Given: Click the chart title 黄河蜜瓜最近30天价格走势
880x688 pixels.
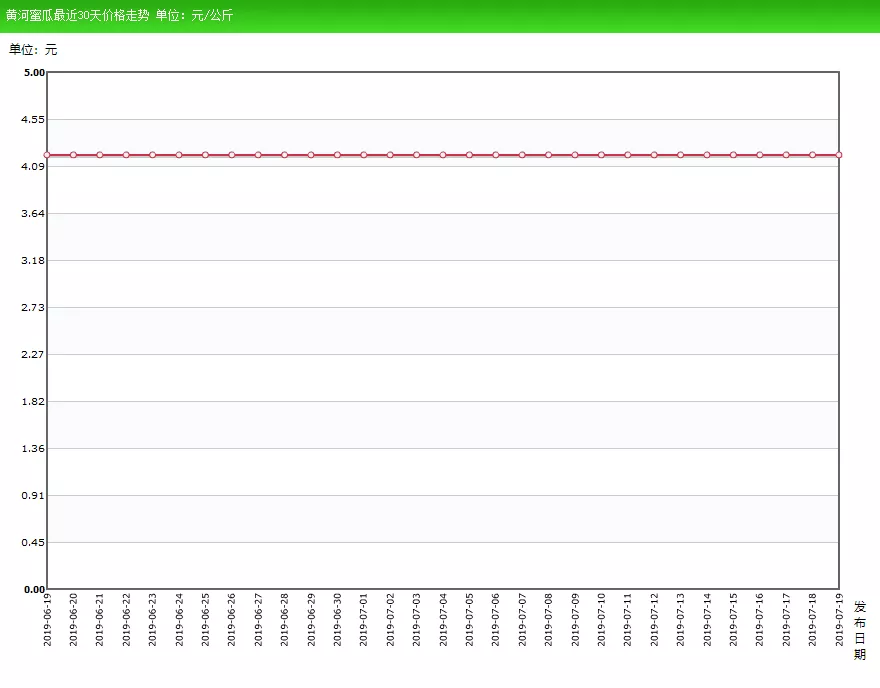Looking at the screenshot, I should (x=78, y=16).
